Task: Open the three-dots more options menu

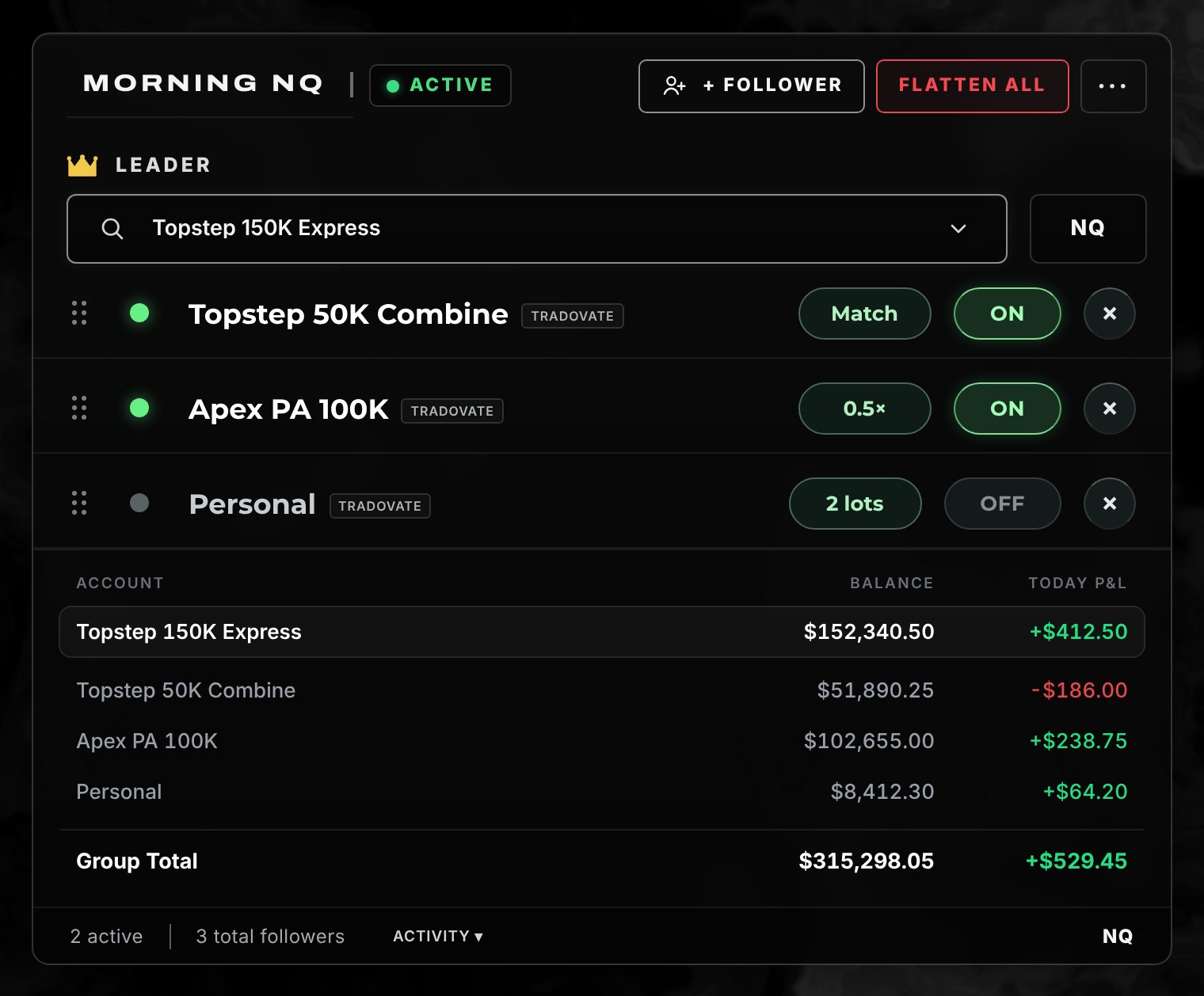Action: click(1113, 86)
